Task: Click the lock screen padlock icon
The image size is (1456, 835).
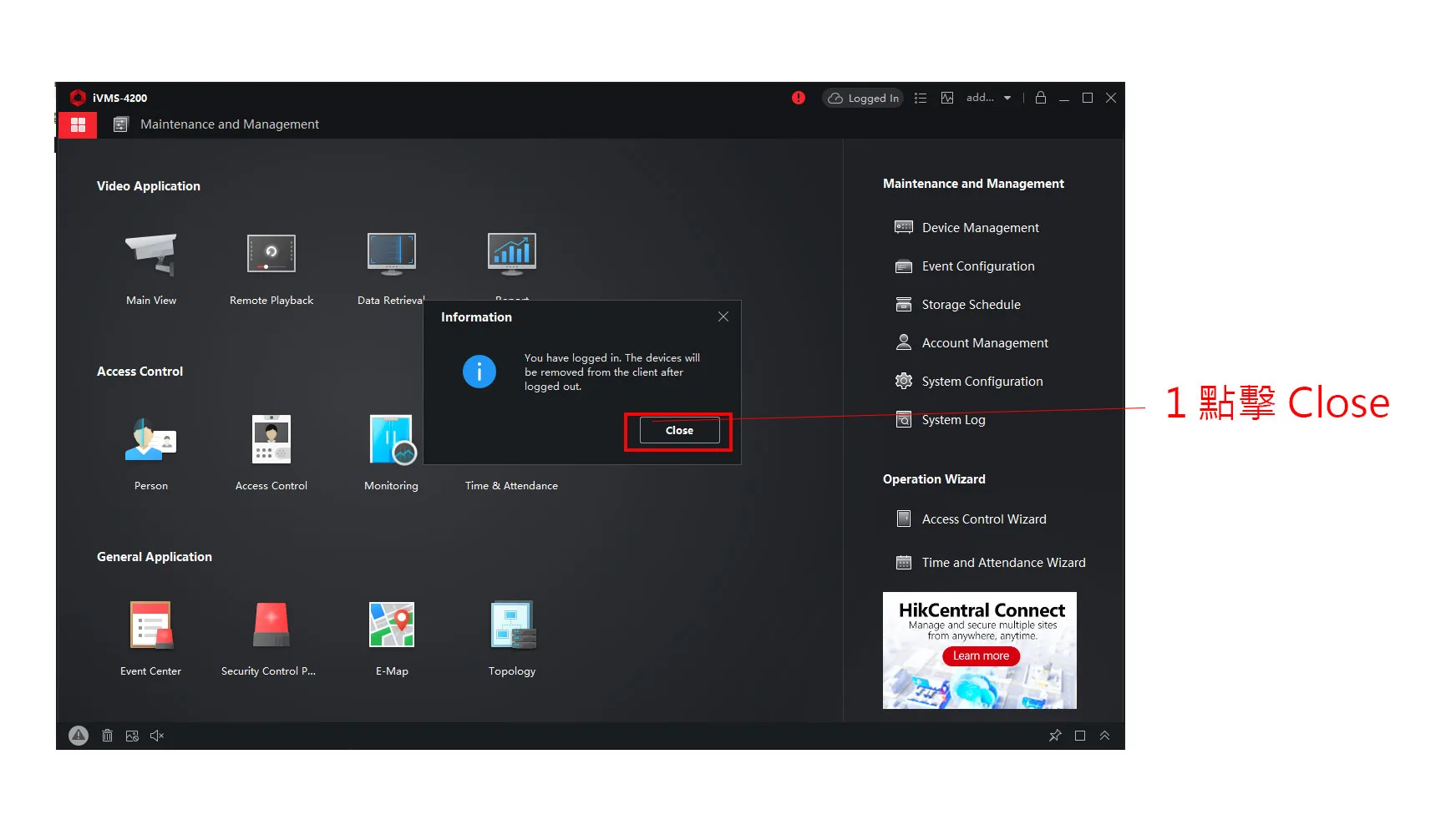Action: (x=1041, y=98)
